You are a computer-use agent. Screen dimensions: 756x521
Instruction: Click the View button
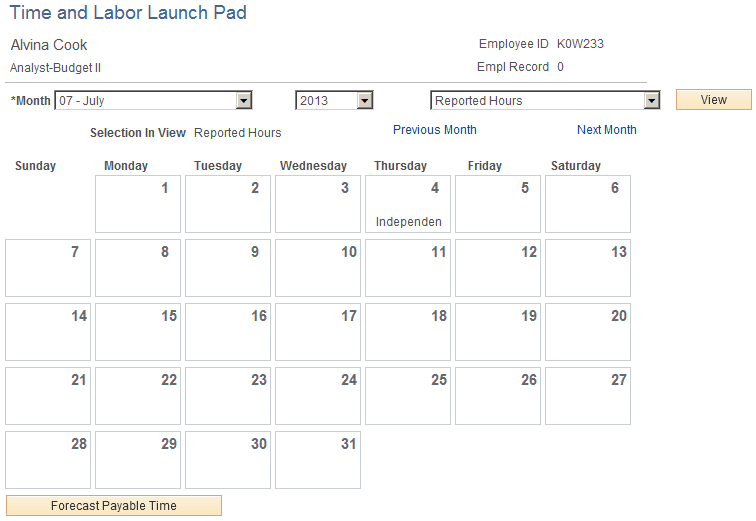[x=714, y=99]
